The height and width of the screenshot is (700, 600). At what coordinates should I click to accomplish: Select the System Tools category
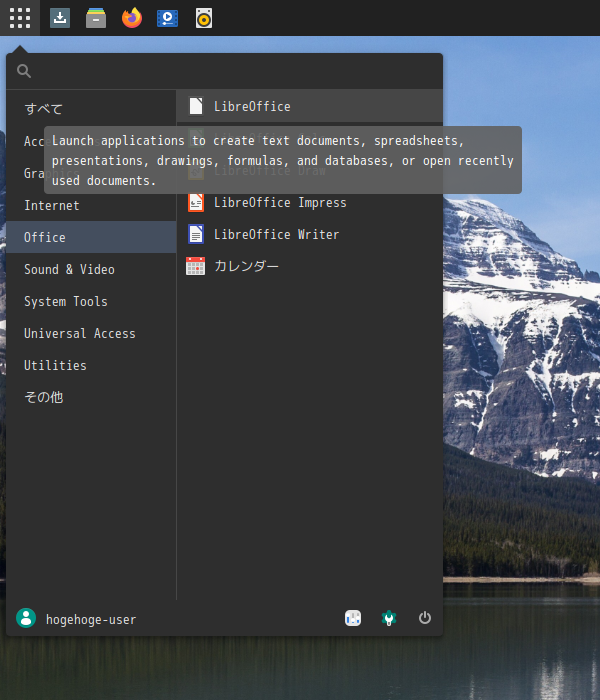[x=92, y=301]
